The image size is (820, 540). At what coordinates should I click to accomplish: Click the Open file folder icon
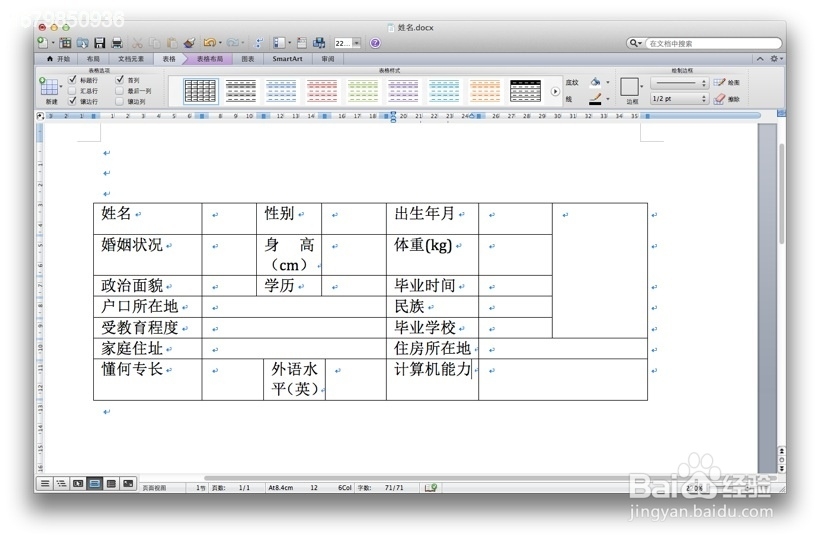[x=83, y=43]
